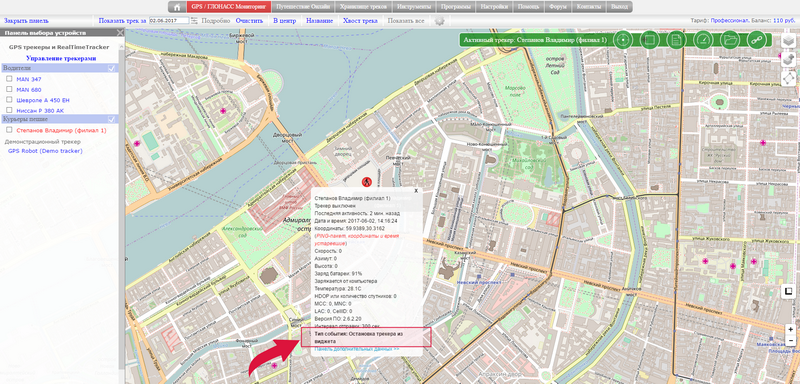Open the folder icon in green tracker bar
This screenshot has height=384, width=800.
pyautogui.click(x=730, y=40)
